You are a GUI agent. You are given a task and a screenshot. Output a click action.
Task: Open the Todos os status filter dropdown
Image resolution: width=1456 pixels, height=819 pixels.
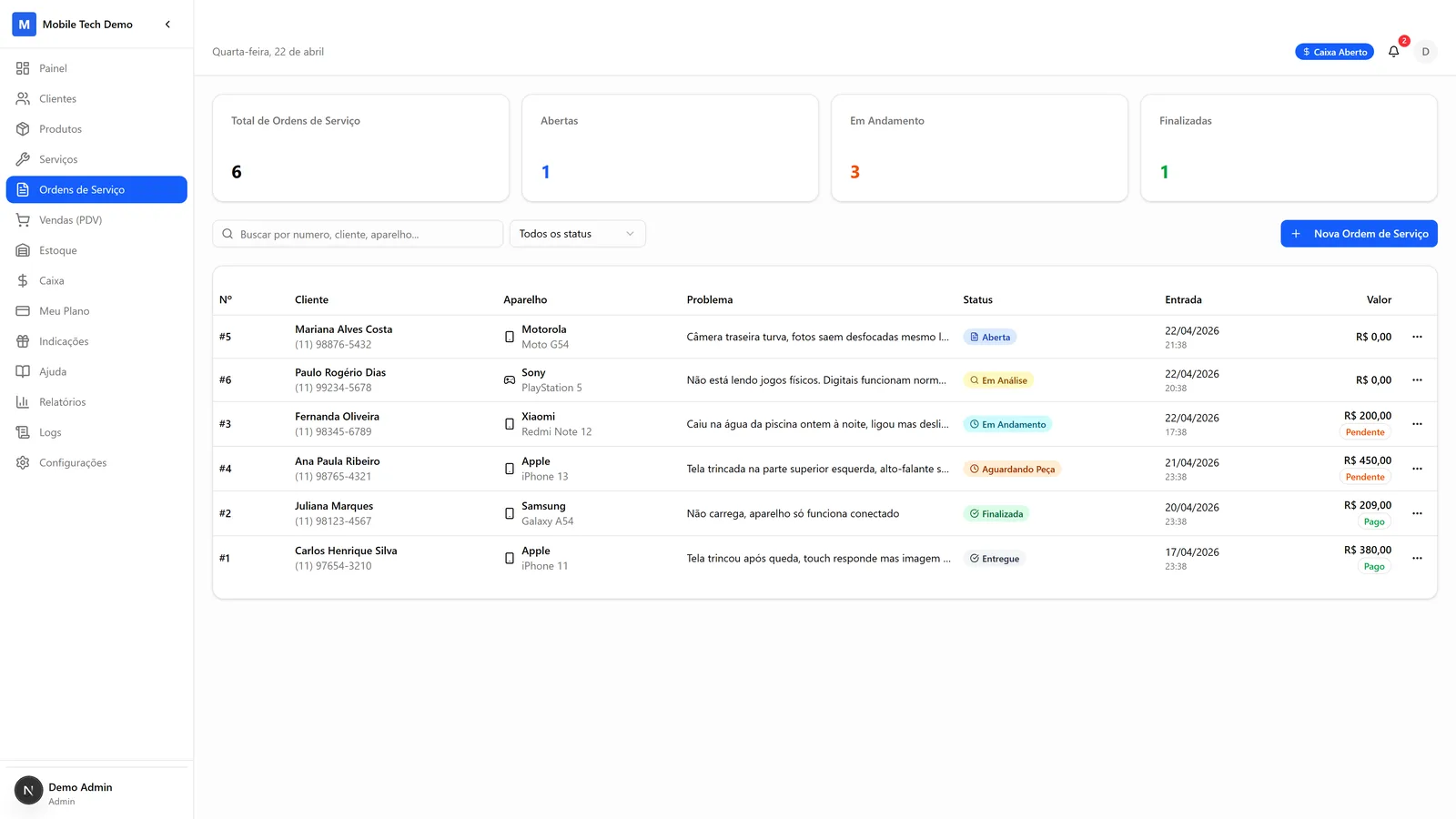tap(578, 234)
